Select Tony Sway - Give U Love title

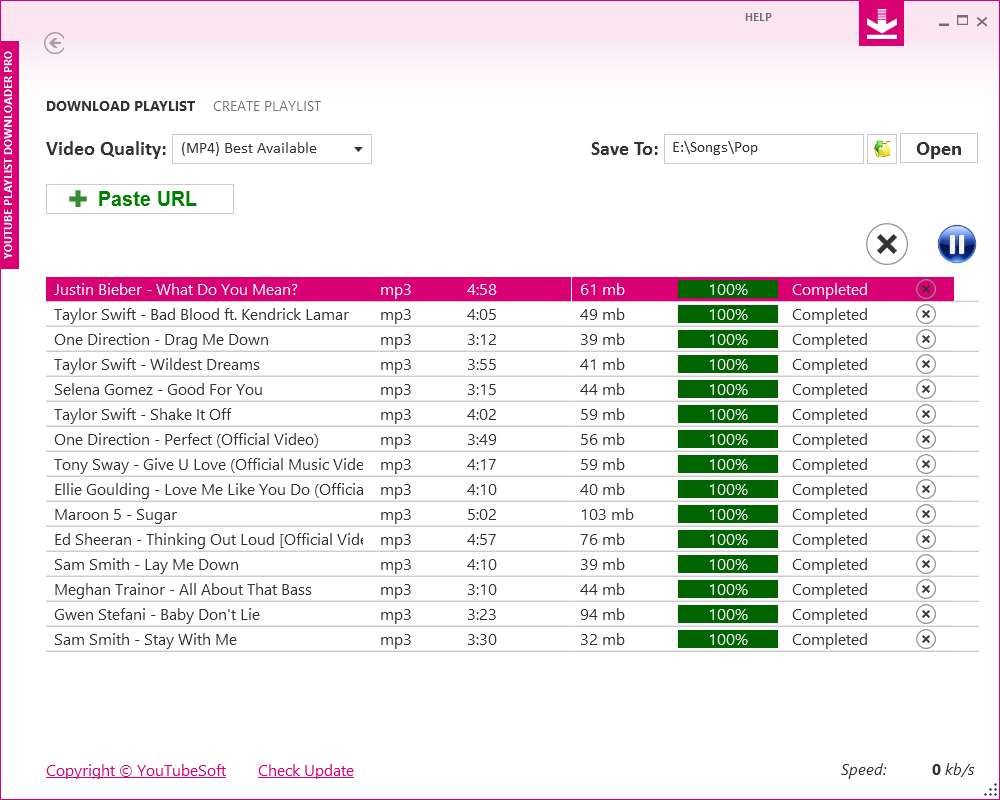coord(209,464)
